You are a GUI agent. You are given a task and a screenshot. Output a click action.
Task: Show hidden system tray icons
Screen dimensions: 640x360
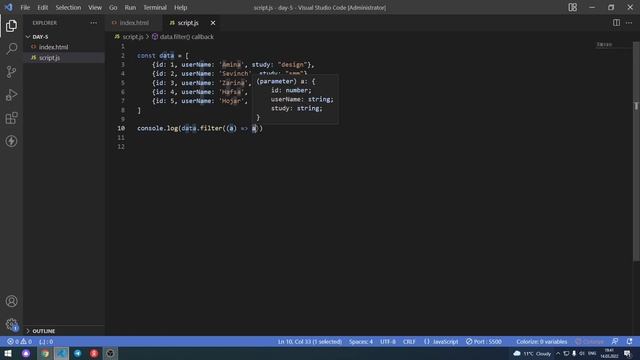558,353
